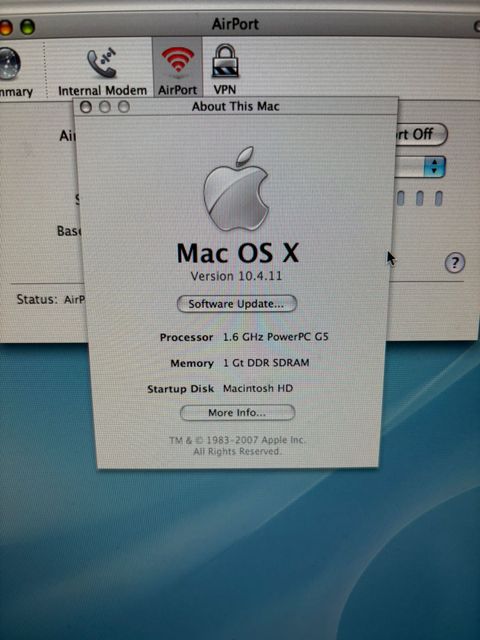Open the Internal Modem phone icon
Image resolution: width=480 pixels, height=640 pixels.
click(102, 64)
